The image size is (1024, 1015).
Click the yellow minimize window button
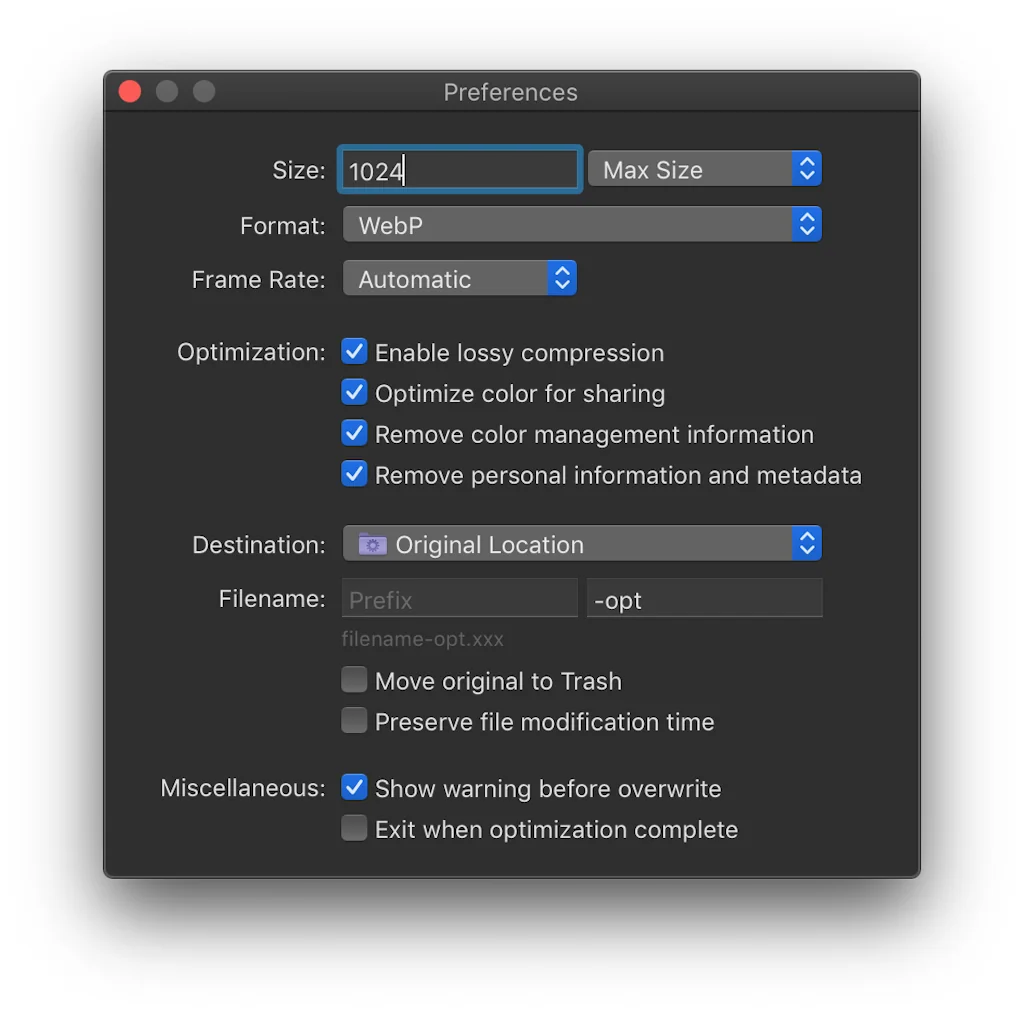point(167,92)
